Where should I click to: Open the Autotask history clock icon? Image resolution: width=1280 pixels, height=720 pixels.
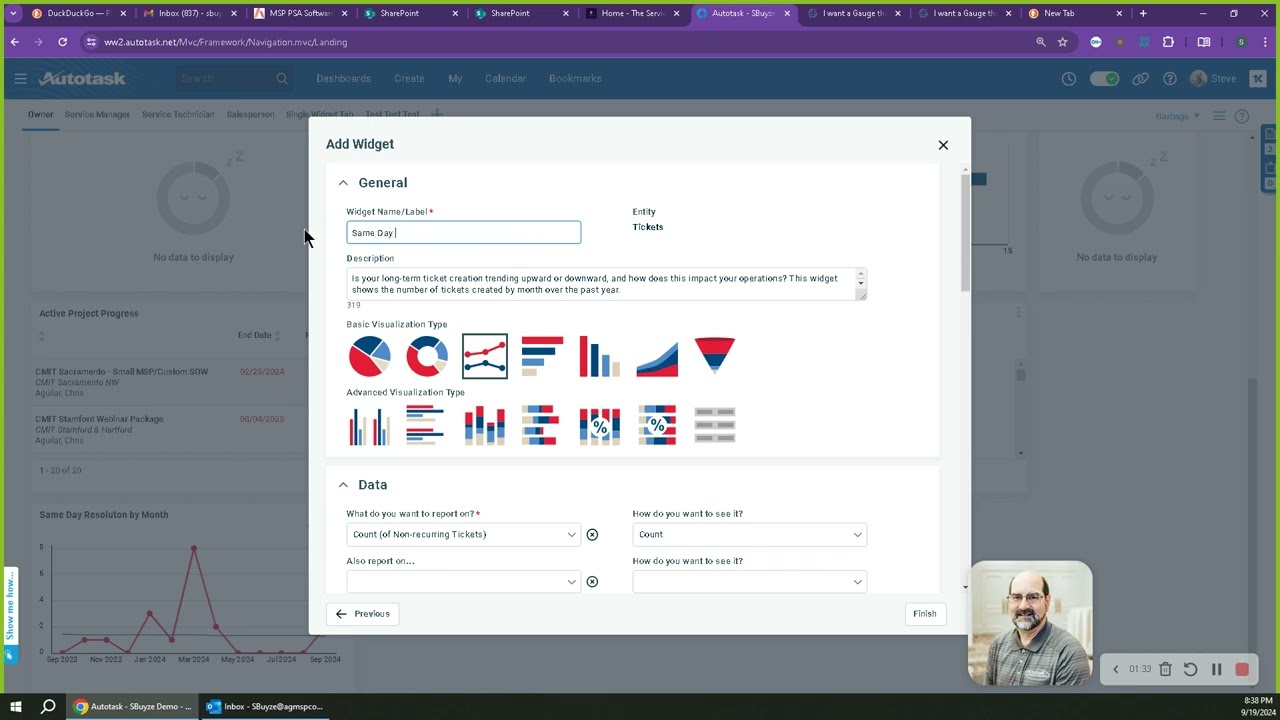pyautogui.click(x=1069, y=79)
